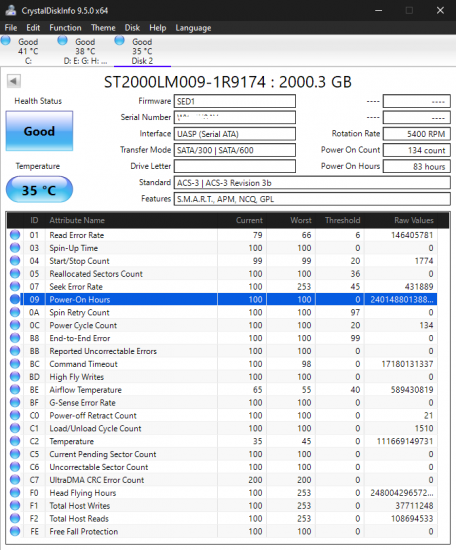Click the blue orb for Read Error Rate
456x550 pixels.
point(15,235)
